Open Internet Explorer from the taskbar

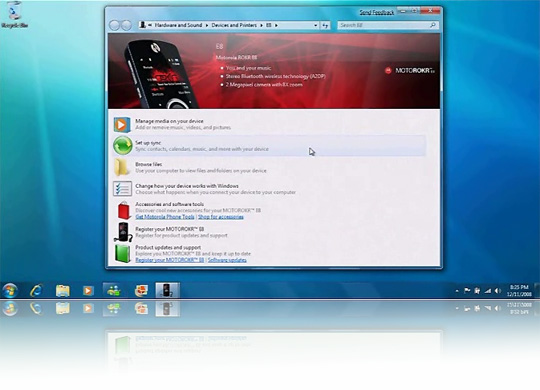pyautogui.click(x=37, y=290)
